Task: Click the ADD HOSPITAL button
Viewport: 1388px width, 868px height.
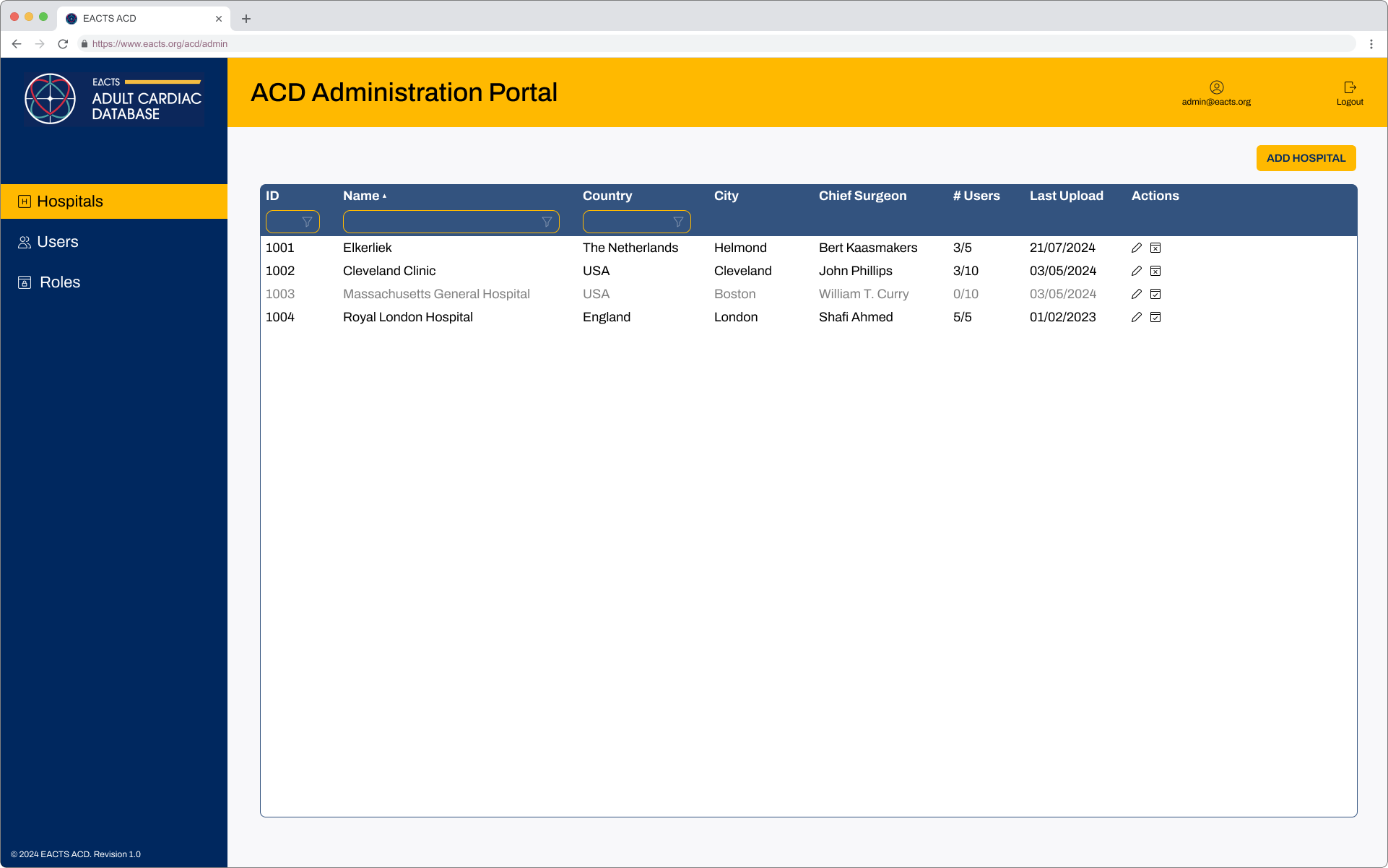Action: pyautogui.click(x=1305, y=158)
